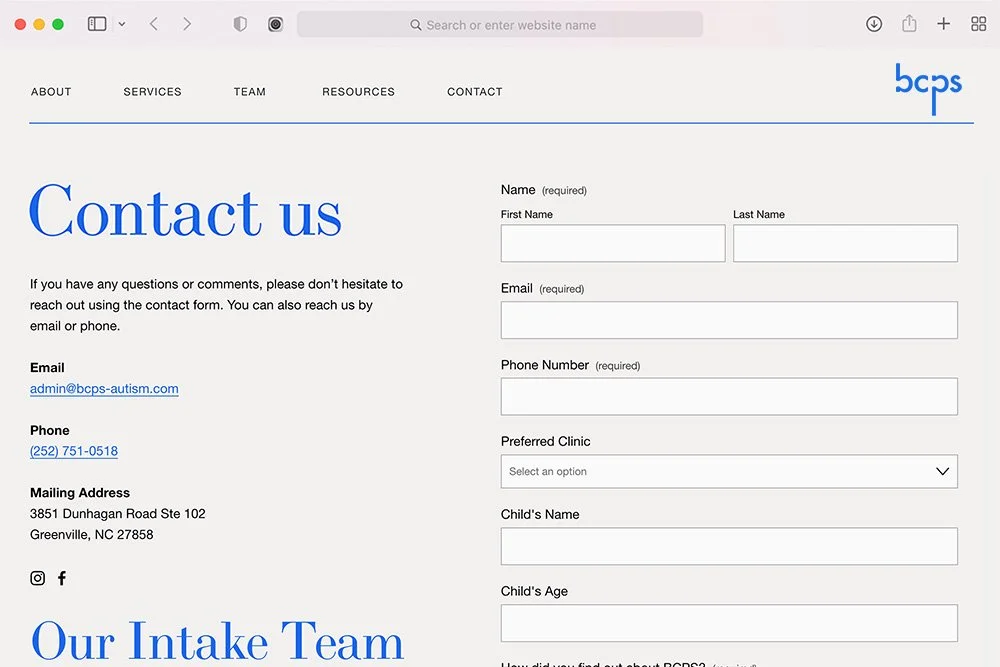The height and width of the screenshot is (667, 1000).
Task: Select the SERVICES navigation item
Action: click(152, 91)
